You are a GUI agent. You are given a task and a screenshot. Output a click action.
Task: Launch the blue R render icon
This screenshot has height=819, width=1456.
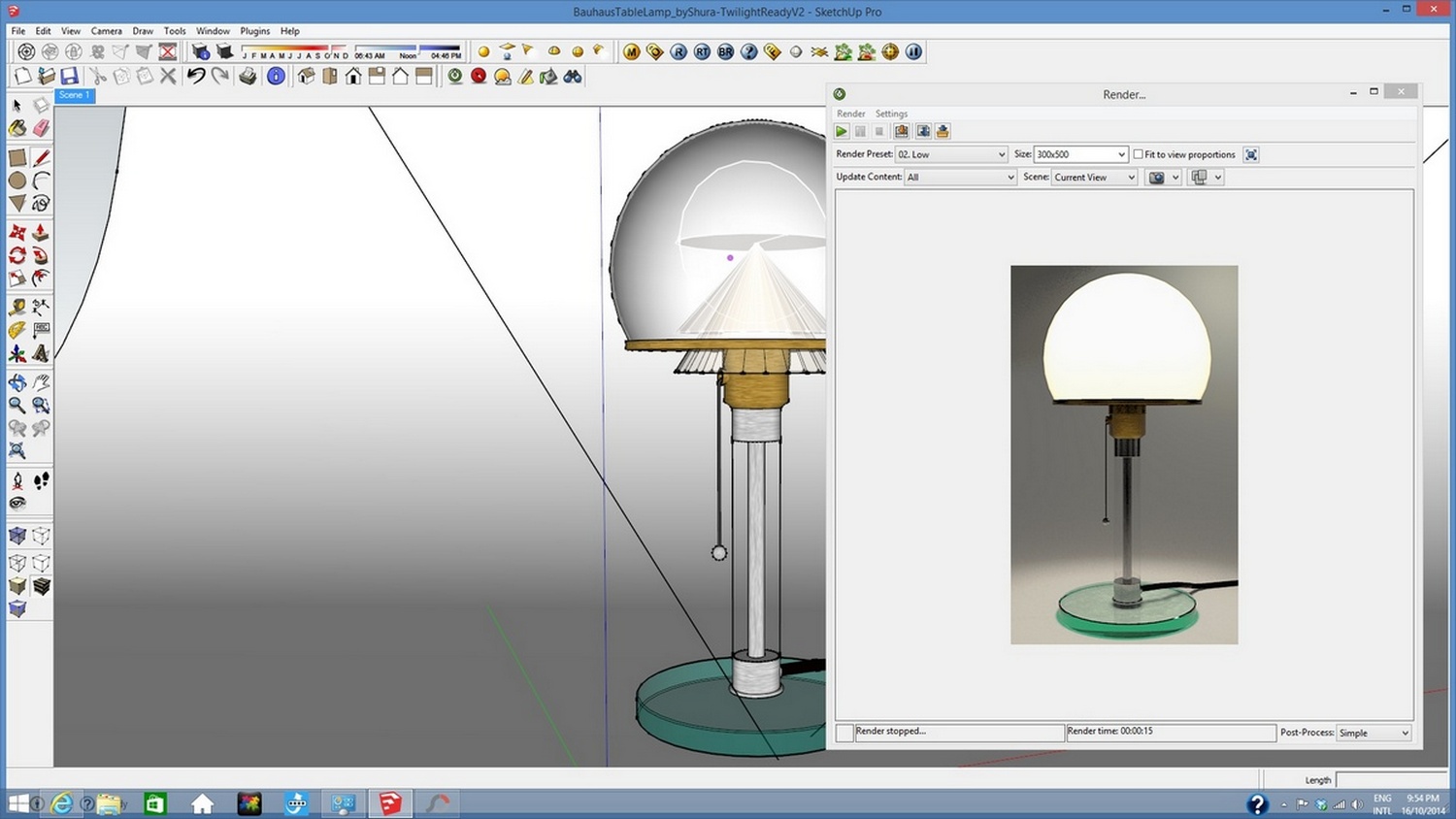pos(678,51)
